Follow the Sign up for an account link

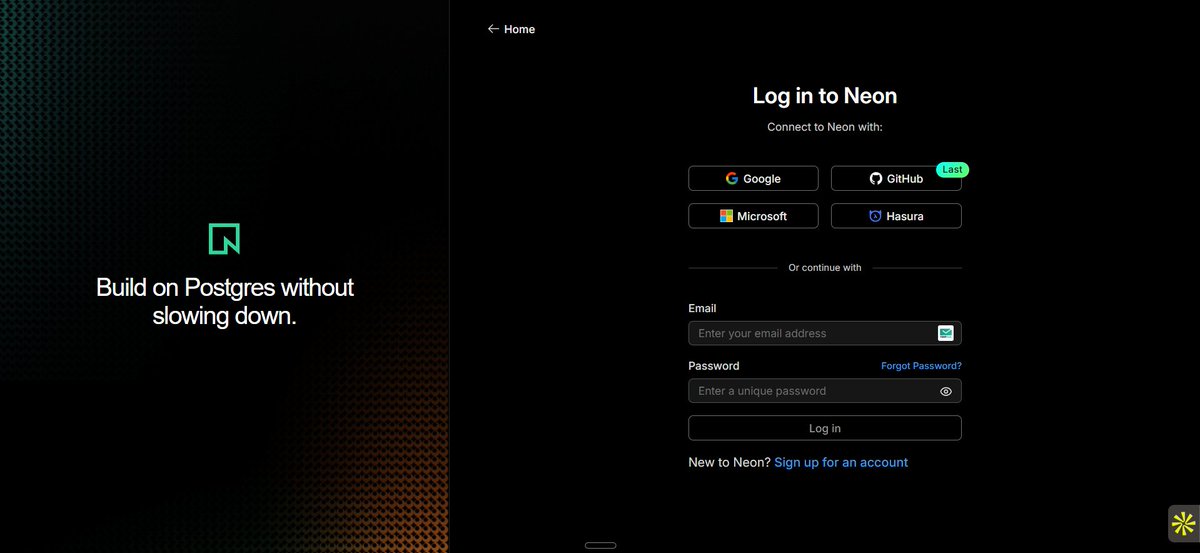(x=841, y=462)
